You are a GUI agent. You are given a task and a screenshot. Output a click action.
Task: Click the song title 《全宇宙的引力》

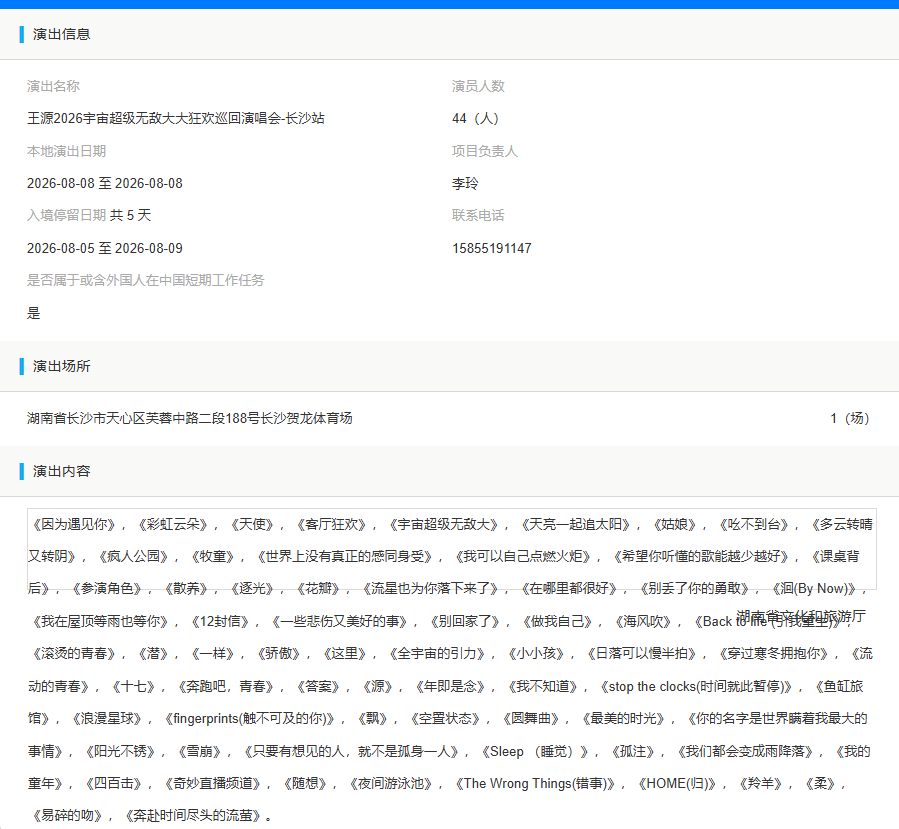437,654
